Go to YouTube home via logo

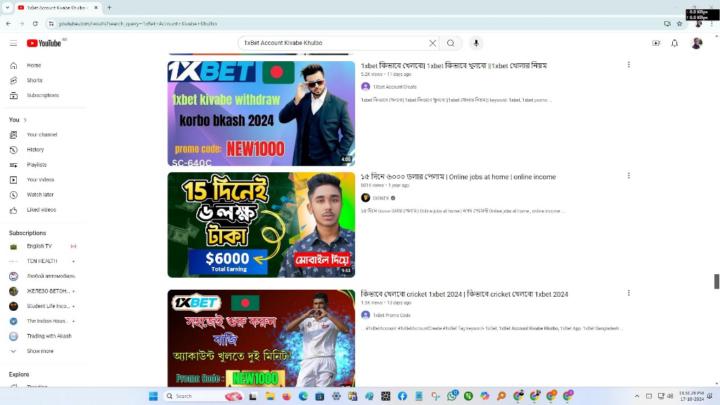(44, 43)
